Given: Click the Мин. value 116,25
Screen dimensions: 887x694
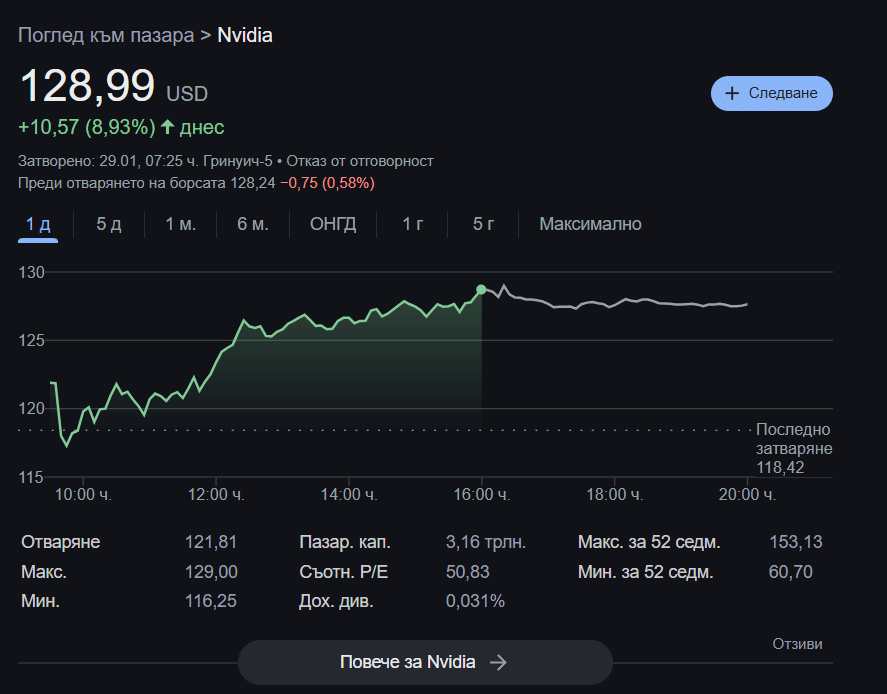Looking at the screenshot, I should (210, 601).
